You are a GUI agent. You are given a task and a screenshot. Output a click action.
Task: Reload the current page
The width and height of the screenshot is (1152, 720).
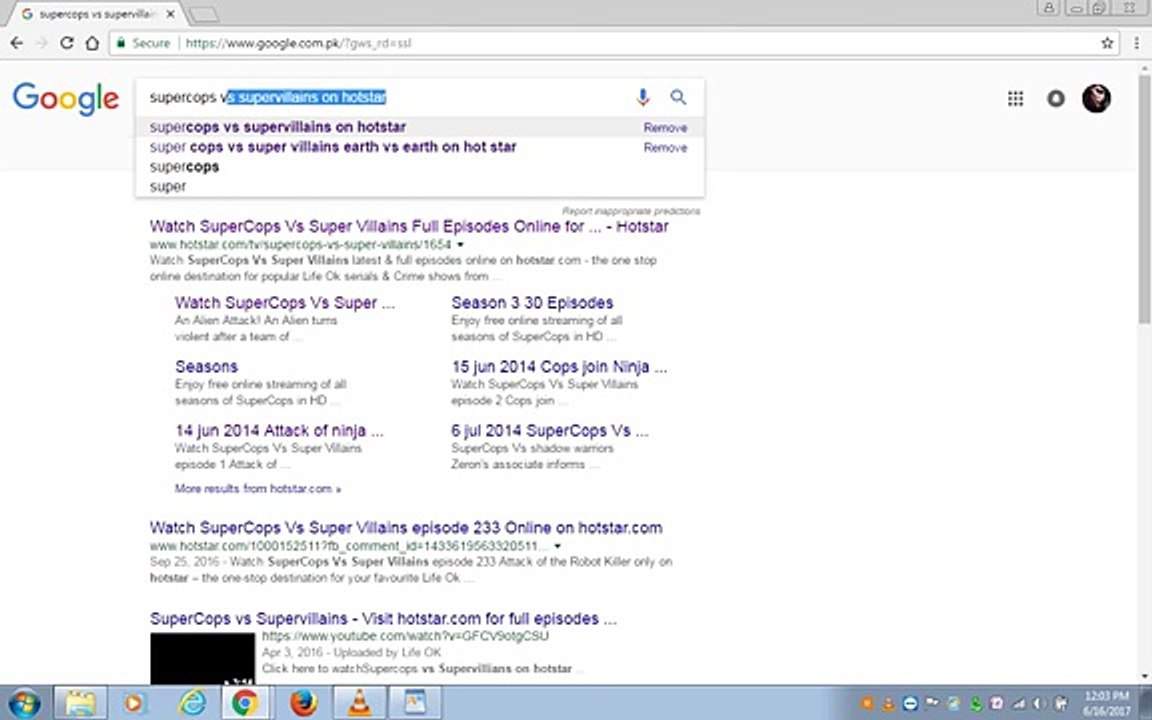(66, 43)
